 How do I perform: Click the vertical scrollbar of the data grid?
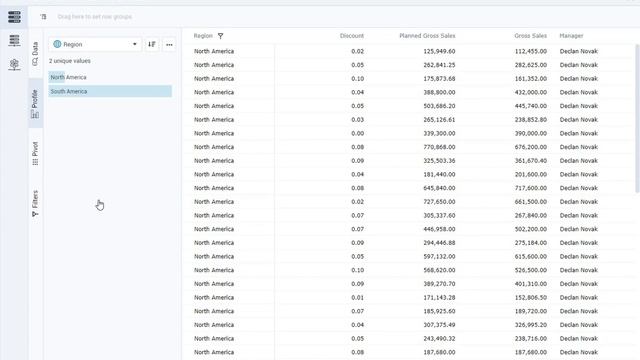point(637,118)
